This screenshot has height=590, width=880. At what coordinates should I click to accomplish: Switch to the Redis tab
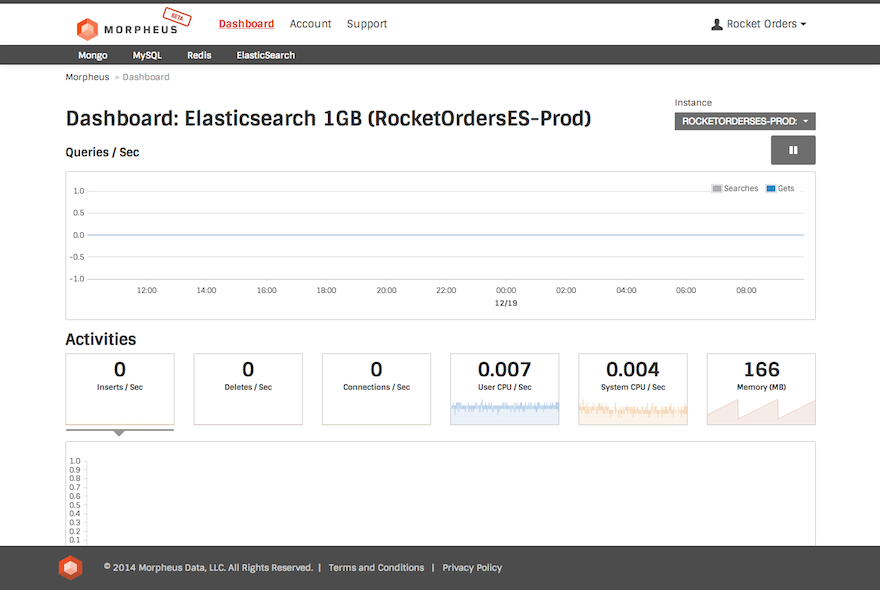pyautogui.click(x=199, y=55)
